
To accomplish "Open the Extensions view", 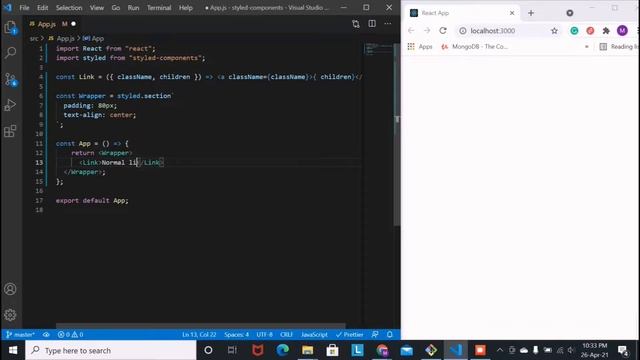I will pyautogui.click(x=10, y=131).
